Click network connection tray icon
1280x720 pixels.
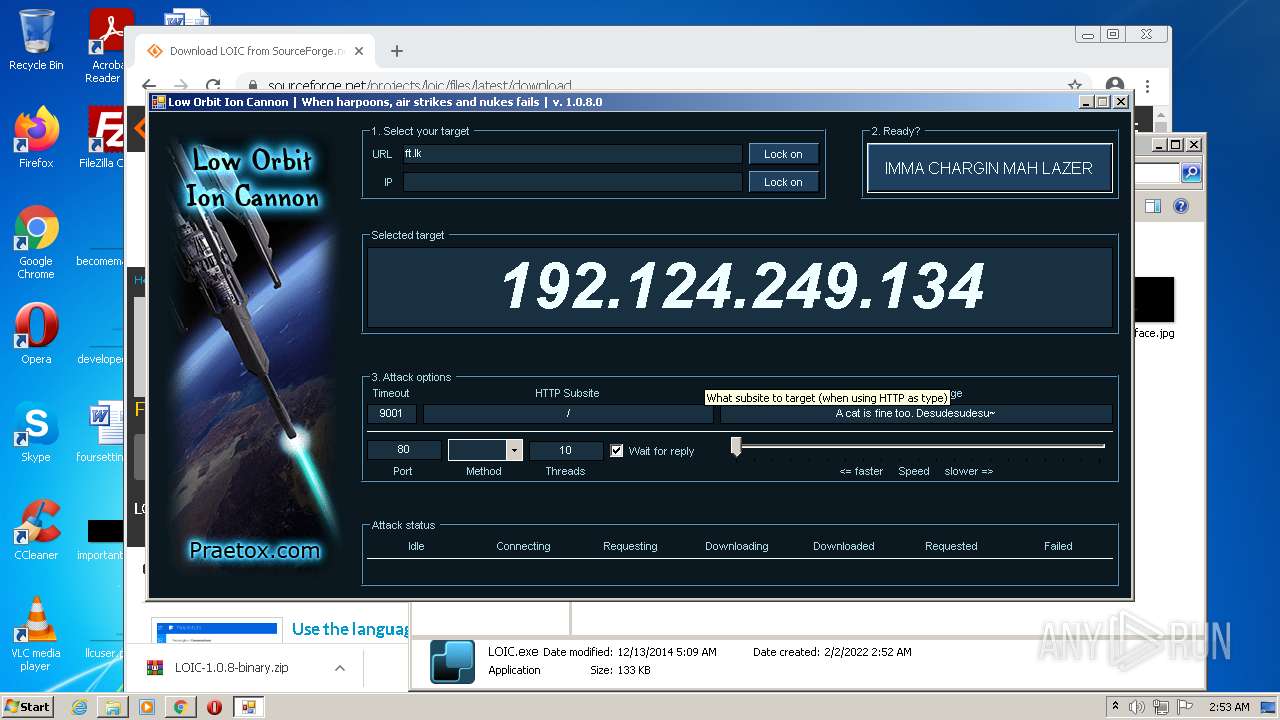(x=1162, y=707)
